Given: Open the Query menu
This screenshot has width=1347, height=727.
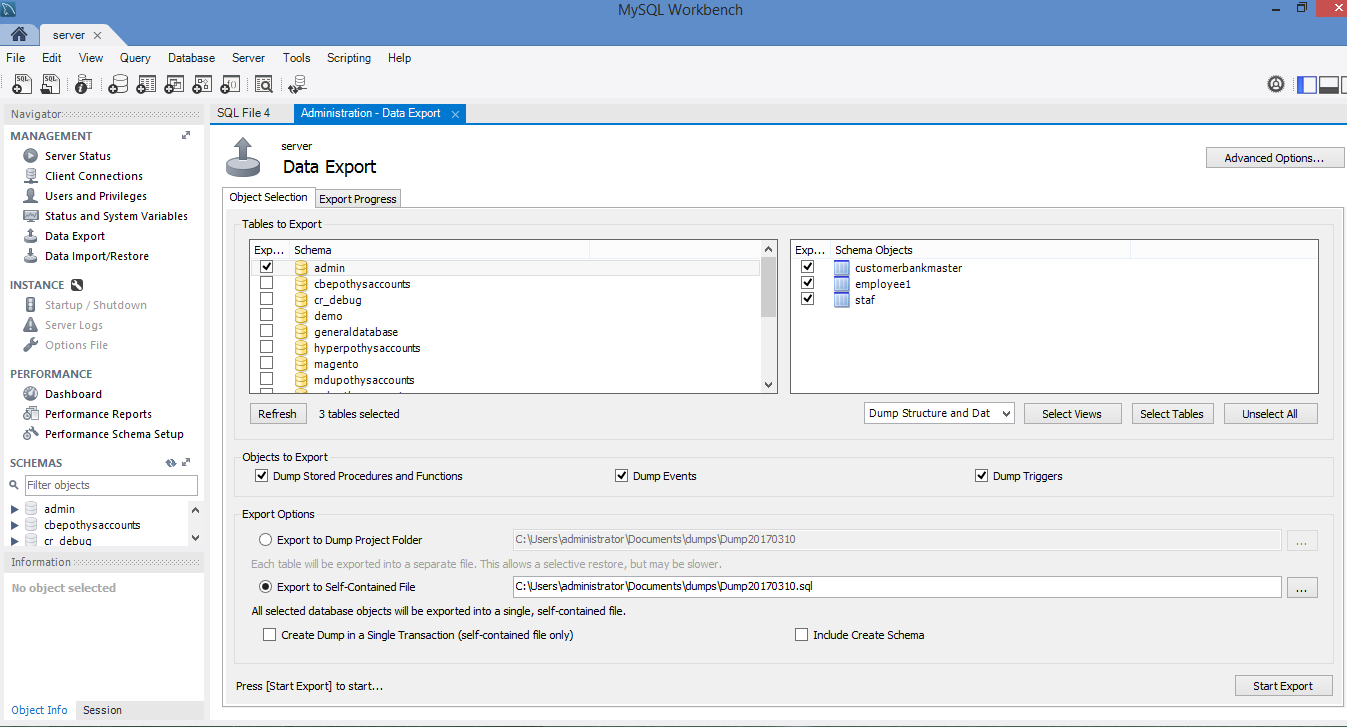Looking at the screenshot, I should click(135, 58).
